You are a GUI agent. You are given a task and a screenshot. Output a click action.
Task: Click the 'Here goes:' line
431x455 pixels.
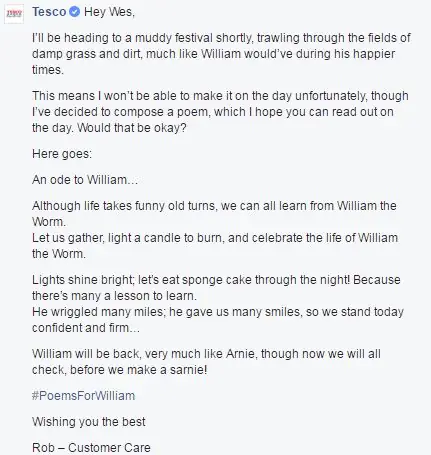pos(62,154)
